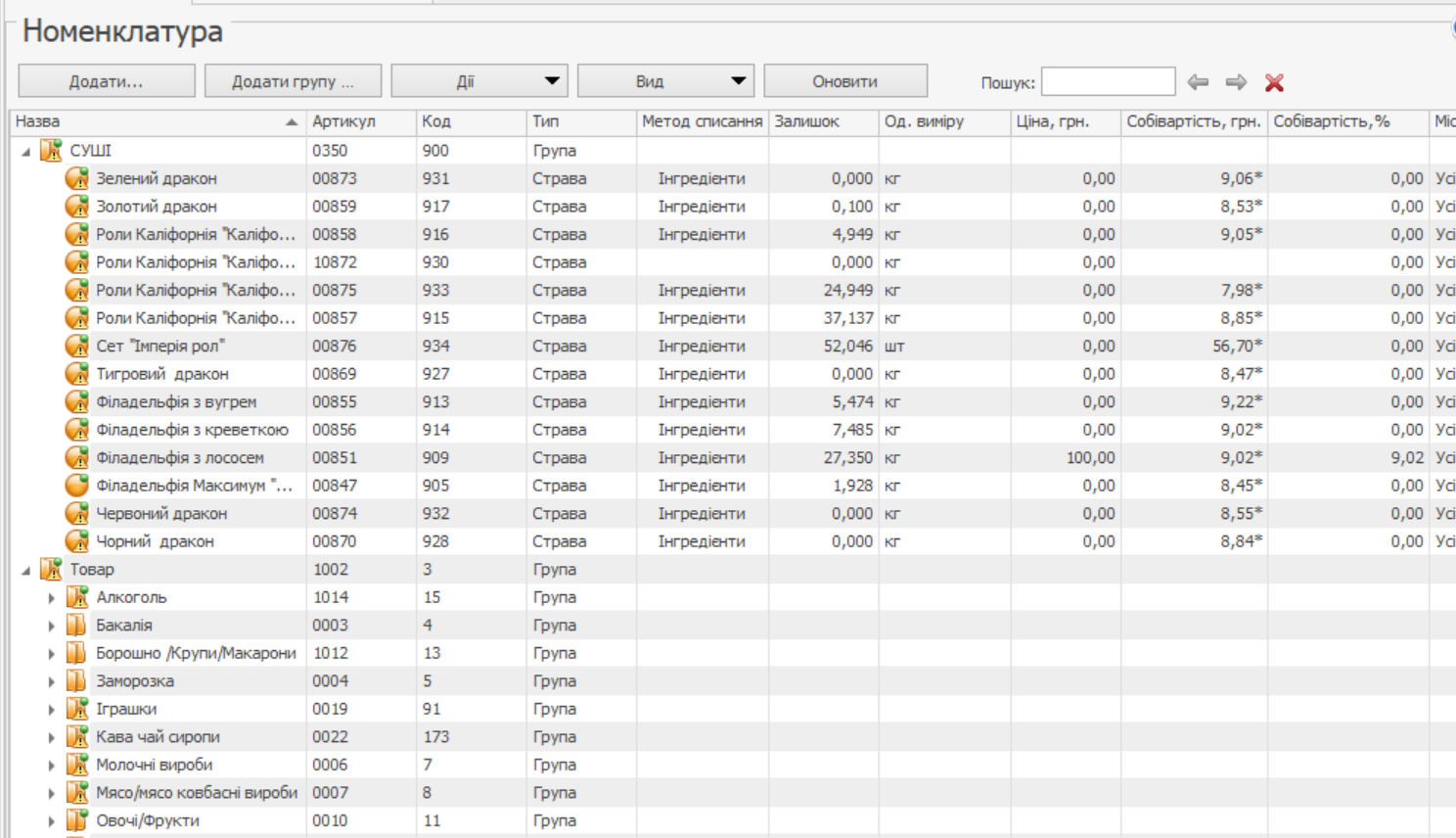Select the stock value 24,949
The height and width of the screenshot is (838, 1456).
tap(848, 290)
